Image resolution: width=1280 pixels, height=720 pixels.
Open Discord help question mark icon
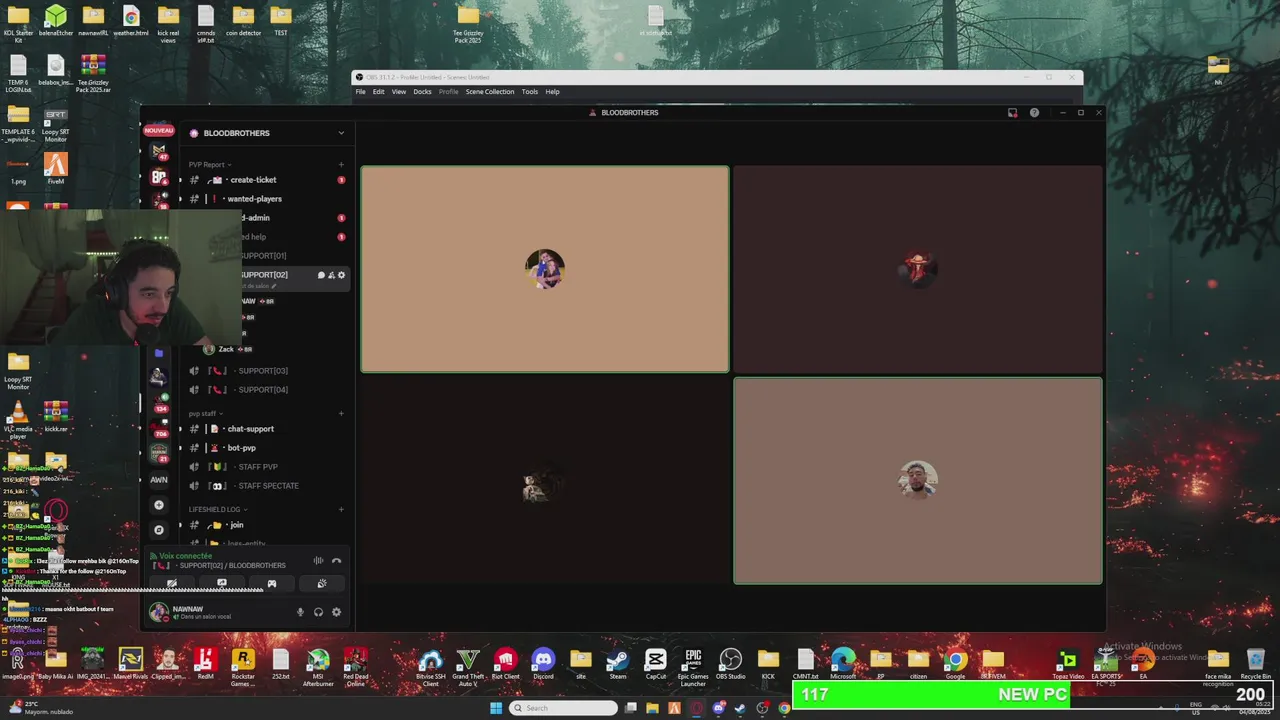point(1034,113)
